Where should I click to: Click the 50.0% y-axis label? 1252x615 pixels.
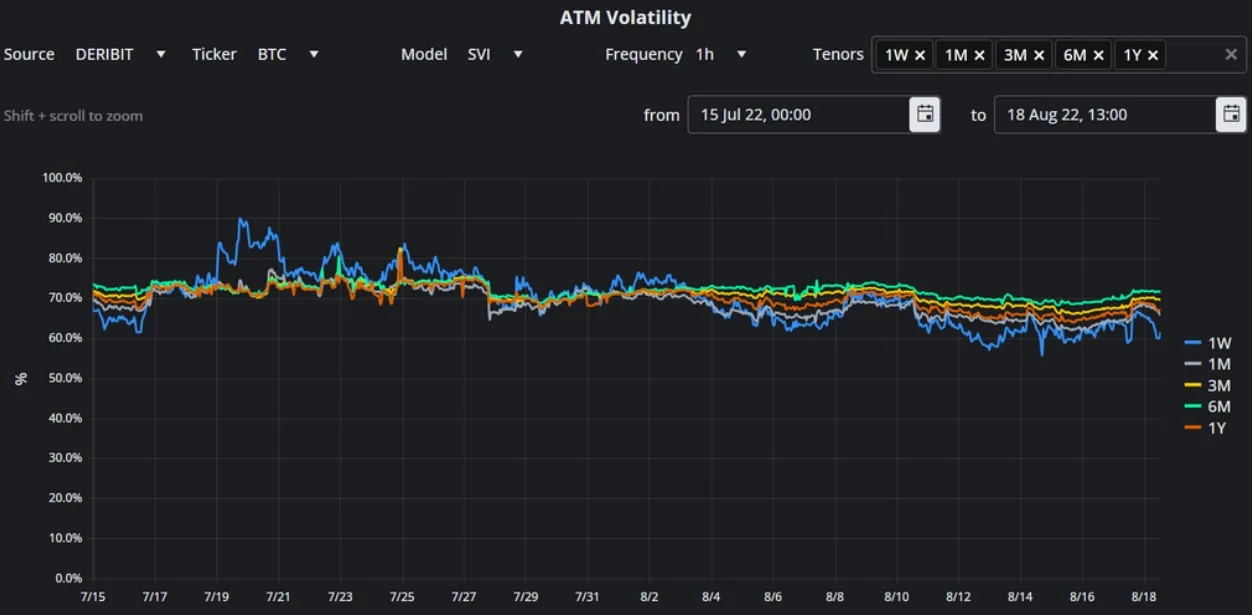[65, 378]
